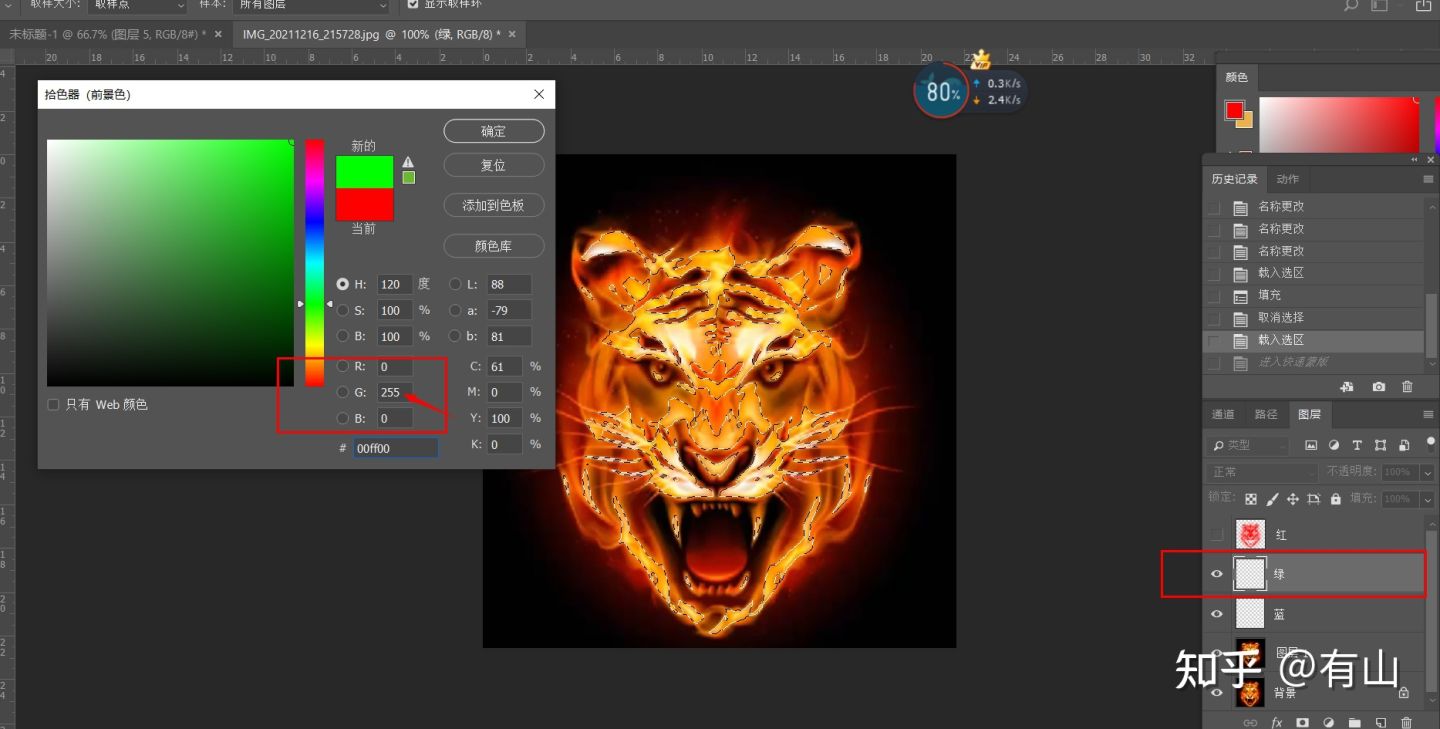Filter layers by smart objects icon
This screenshot has height=729, width=1440.
[1404, 445]
